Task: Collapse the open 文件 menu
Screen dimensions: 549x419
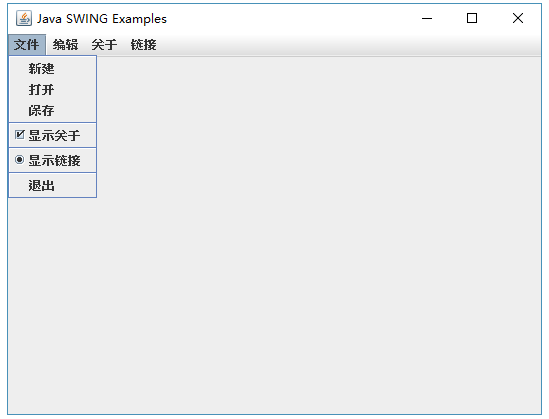Action: tap(27, 45)
